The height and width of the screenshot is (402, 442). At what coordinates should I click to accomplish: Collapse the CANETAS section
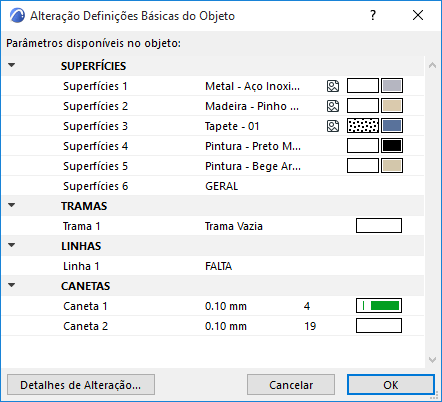[12, 285]
